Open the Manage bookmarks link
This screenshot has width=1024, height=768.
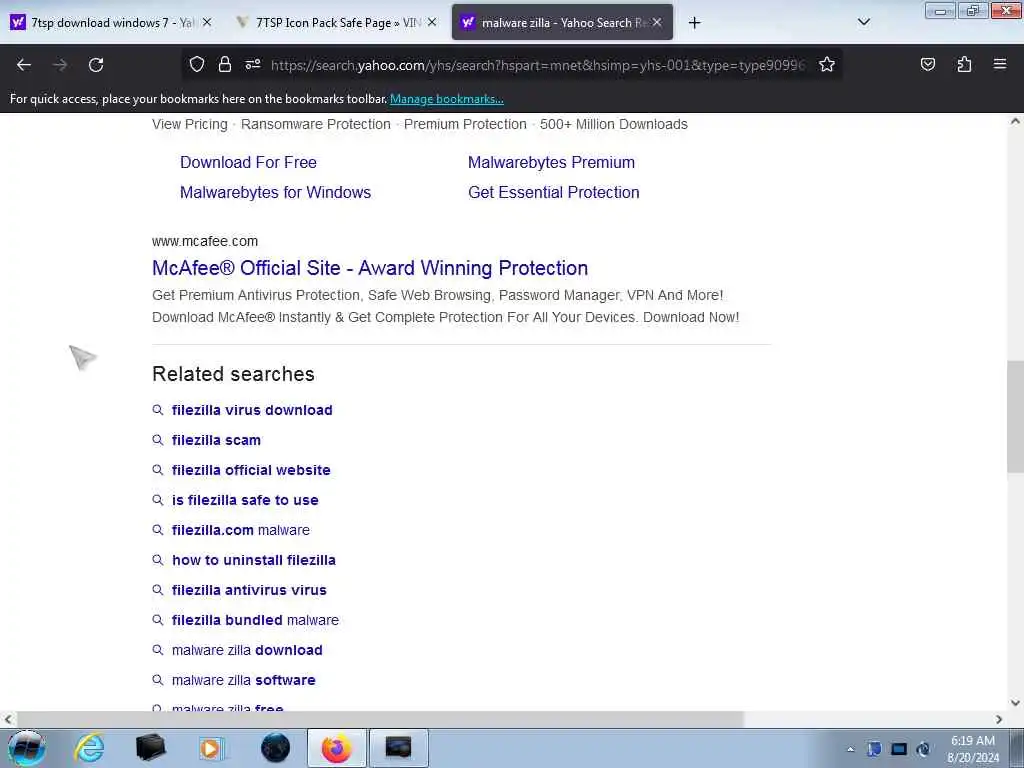tap(447, 99)
